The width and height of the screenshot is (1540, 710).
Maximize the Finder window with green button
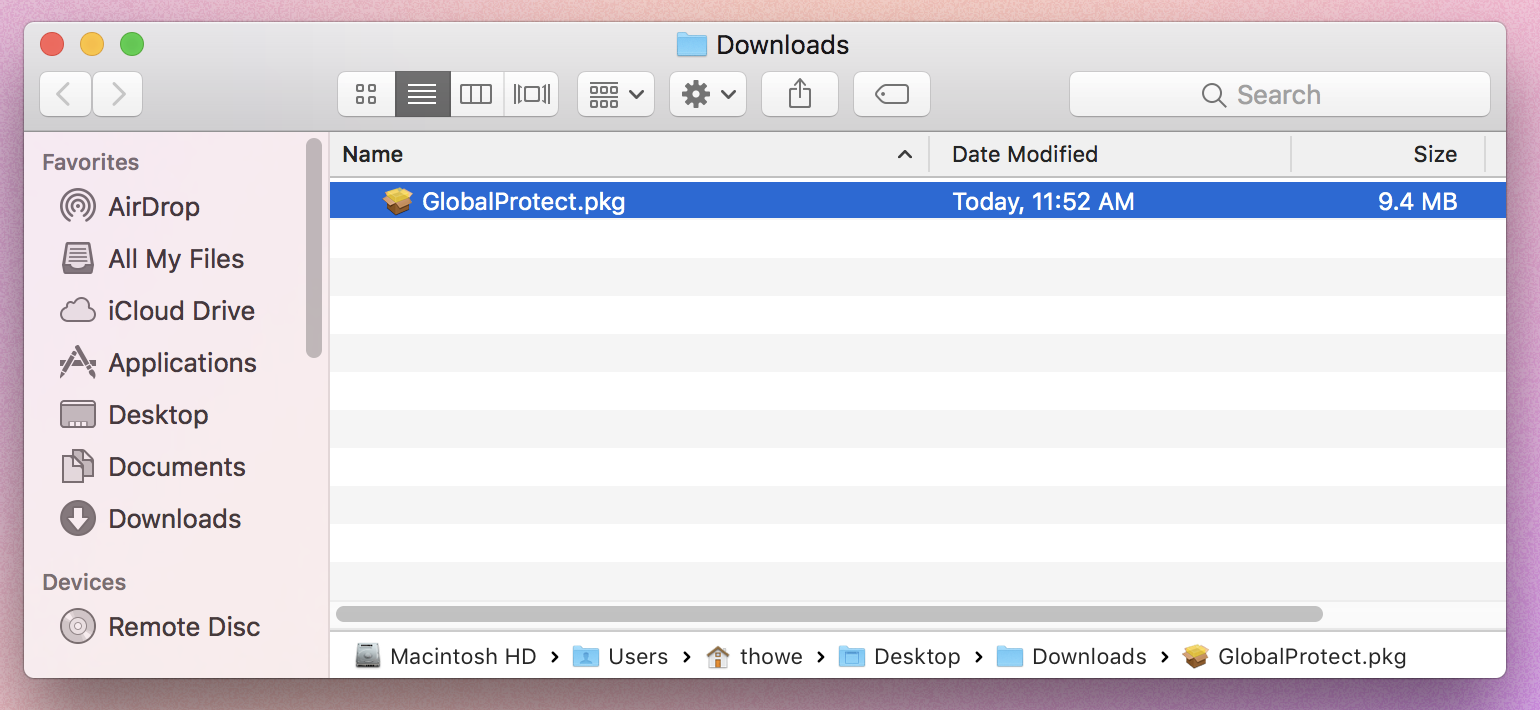[x=132, y=44]
